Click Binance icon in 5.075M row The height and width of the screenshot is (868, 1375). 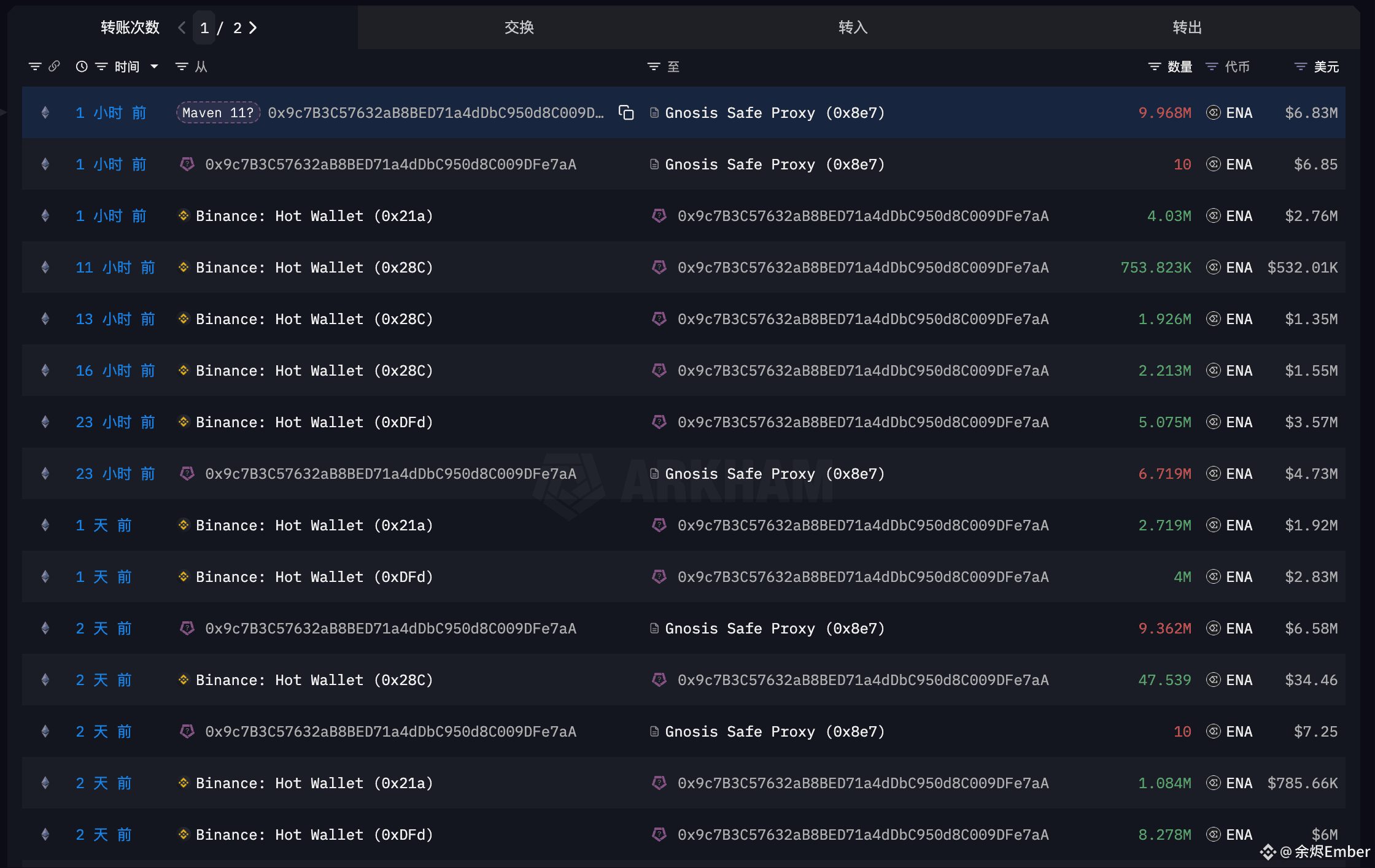point(183,422)
